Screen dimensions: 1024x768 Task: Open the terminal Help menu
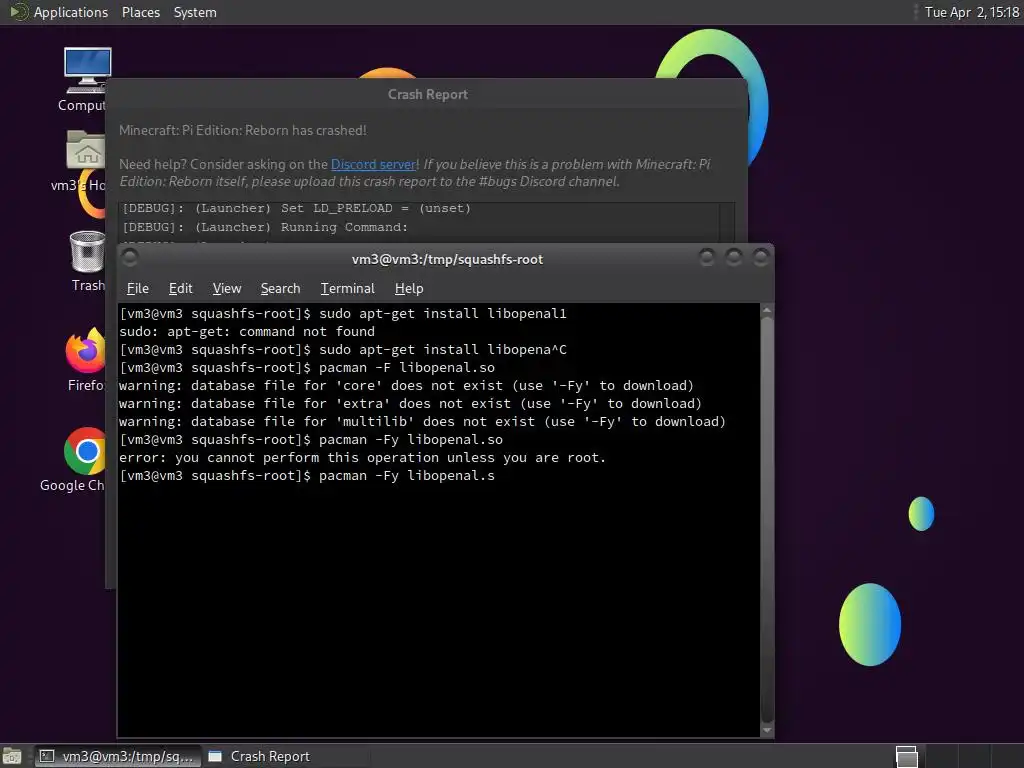409,289
